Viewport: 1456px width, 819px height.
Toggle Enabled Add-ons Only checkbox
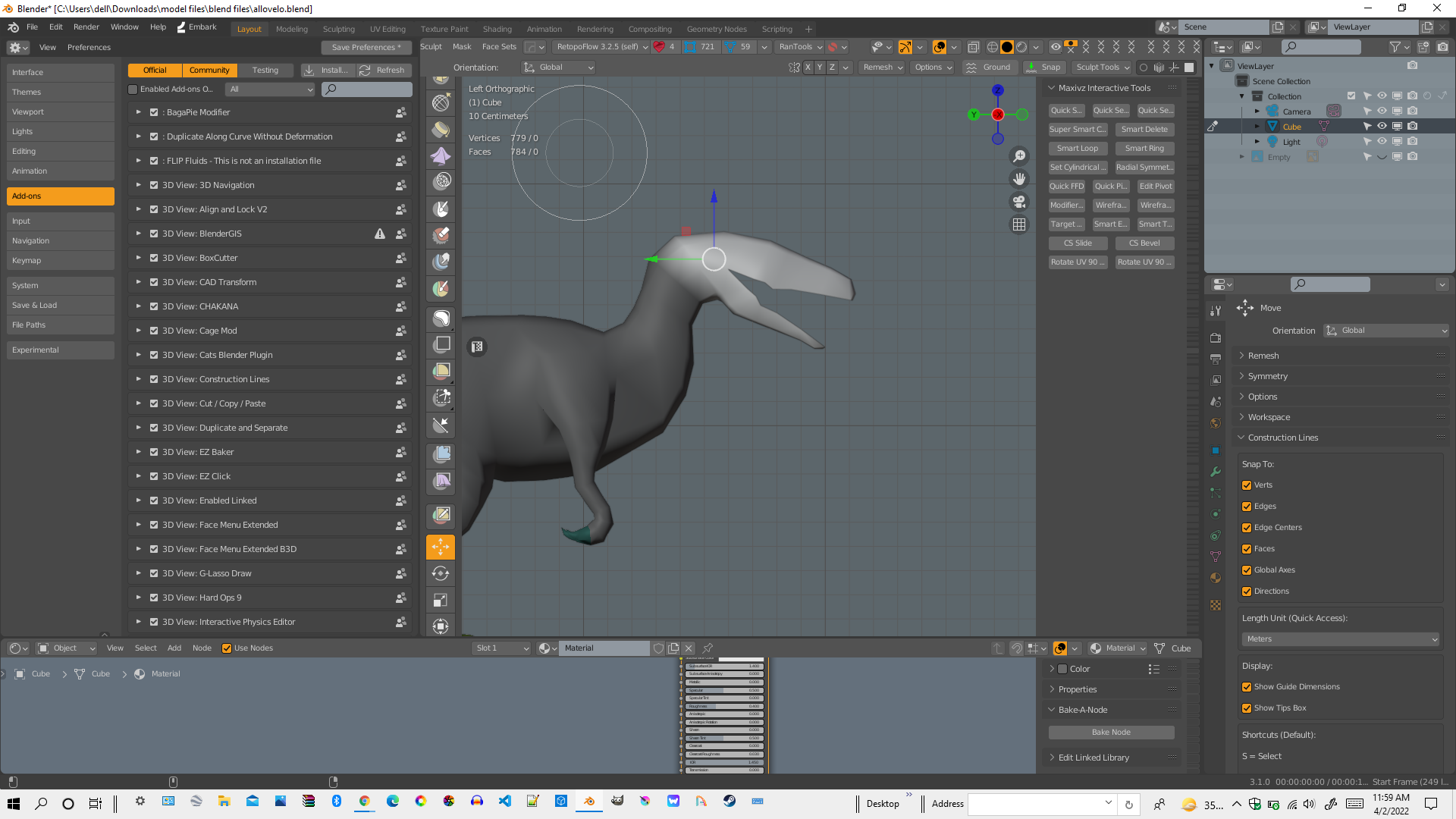133,89
